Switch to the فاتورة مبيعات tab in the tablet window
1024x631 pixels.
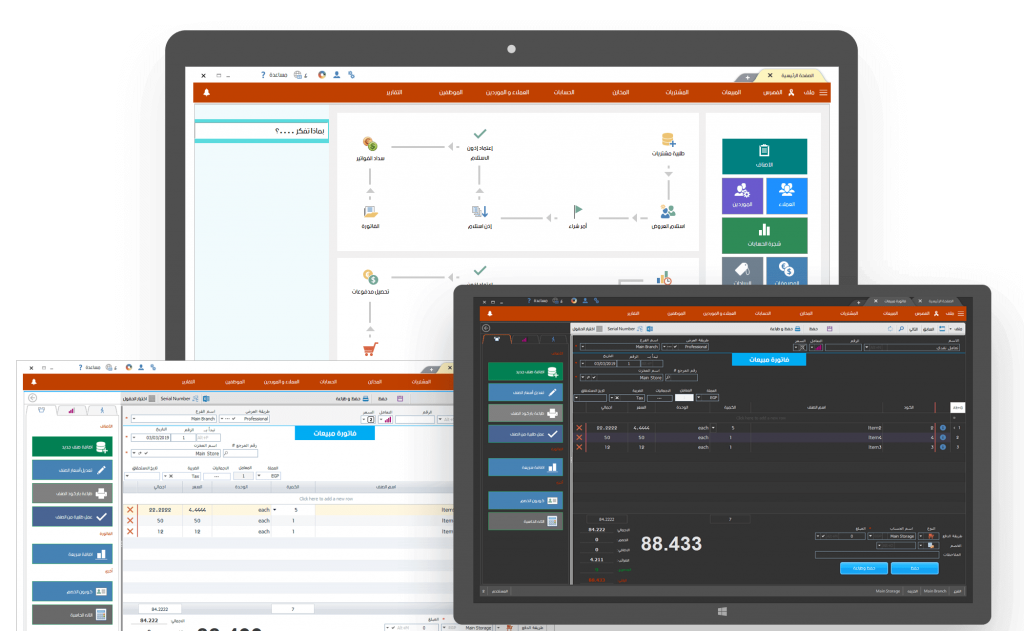tap(895, 301)
